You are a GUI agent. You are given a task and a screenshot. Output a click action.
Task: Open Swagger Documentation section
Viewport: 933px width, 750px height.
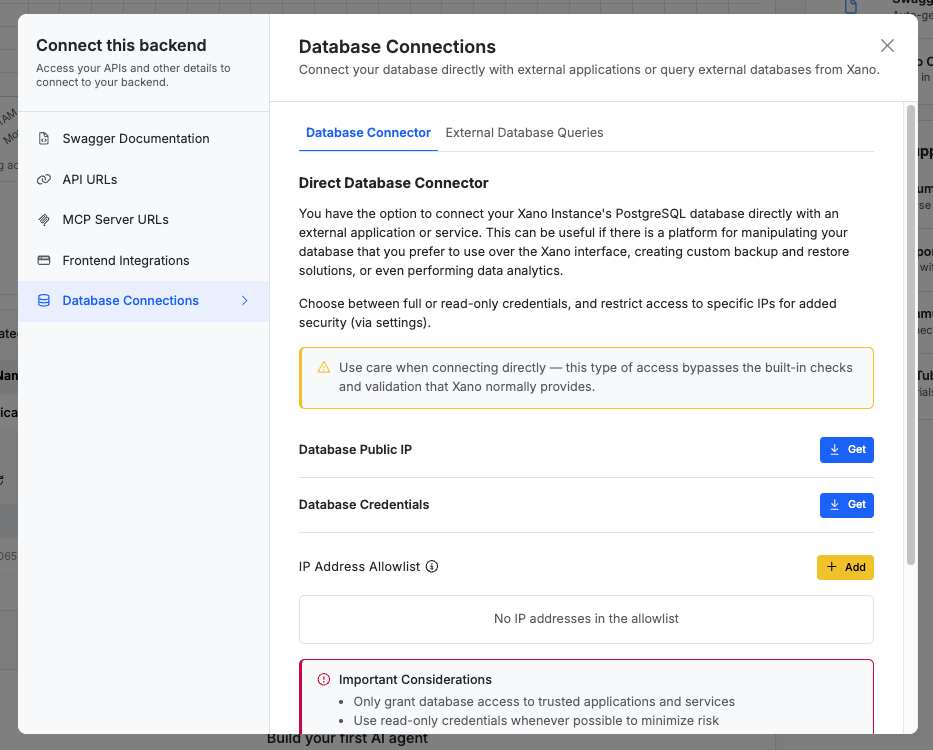[143, 139]
